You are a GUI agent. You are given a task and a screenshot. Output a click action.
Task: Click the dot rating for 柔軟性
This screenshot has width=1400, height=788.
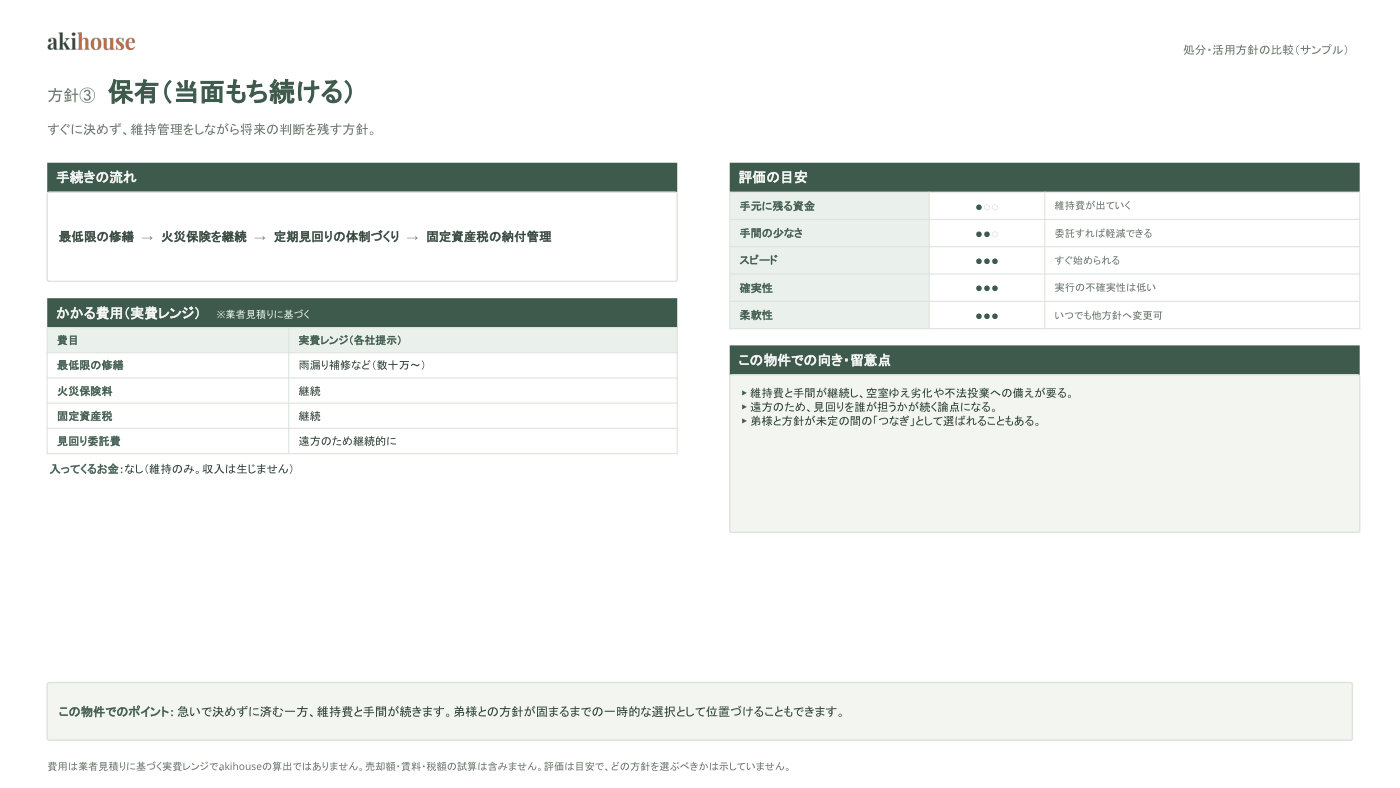click(x=987, y=315)
